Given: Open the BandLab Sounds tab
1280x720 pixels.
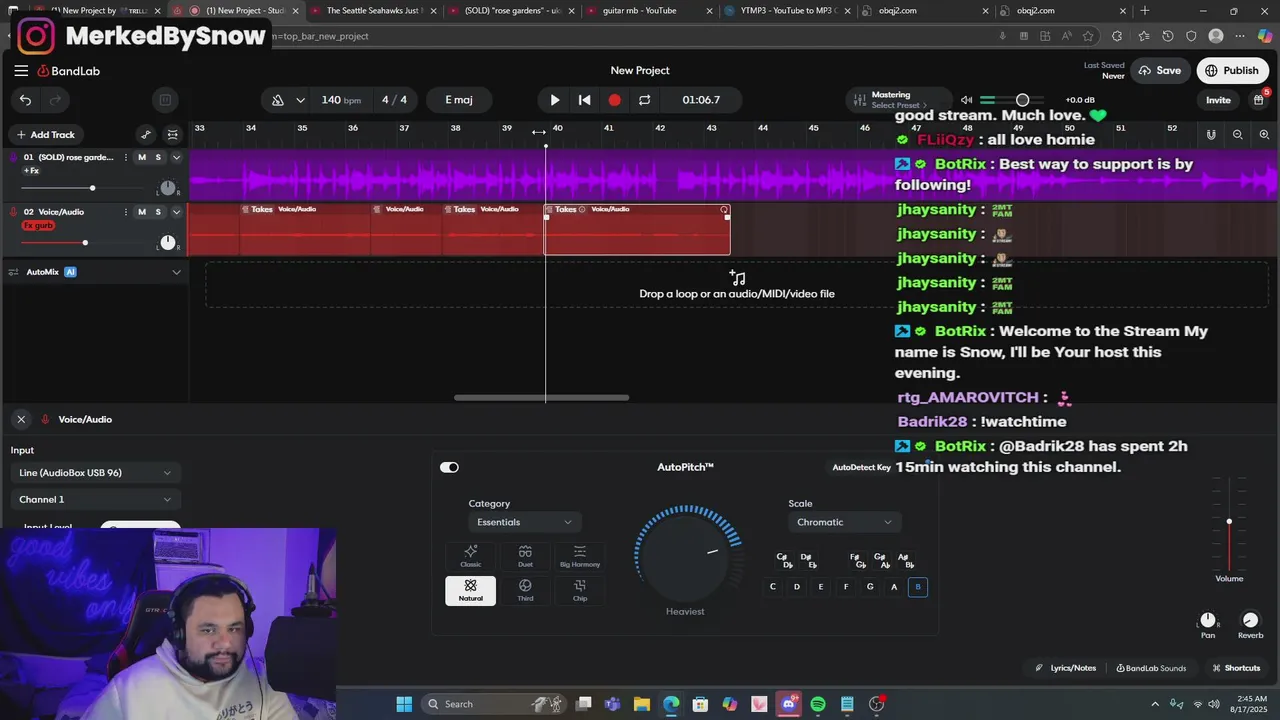Looking at the screenshot, I should click(1151, 668).
